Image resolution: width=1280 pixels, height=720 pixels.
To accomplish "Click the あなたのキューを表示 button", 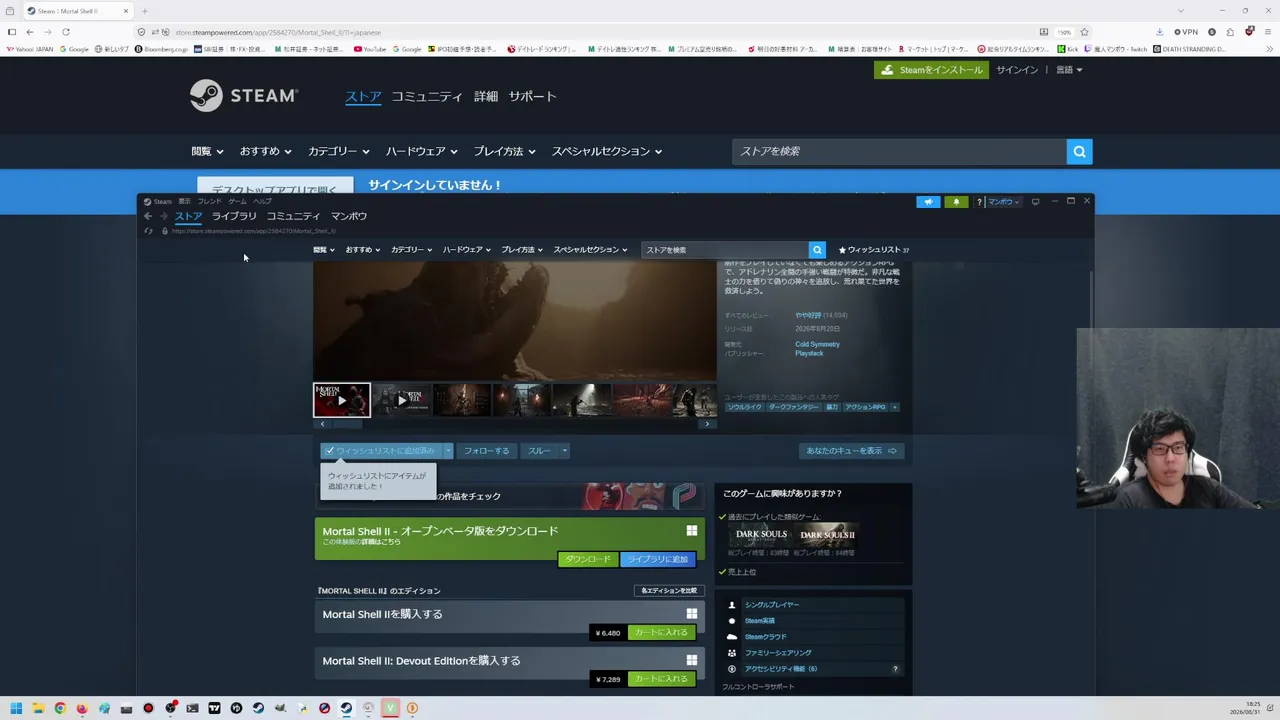I will (x=851, y=451).
